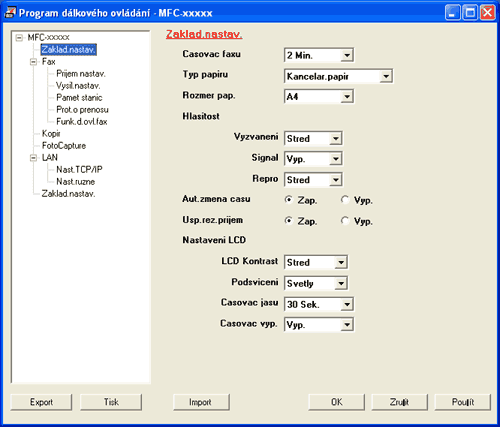Select Kopir in the tree
Screen dimensions: 500x427
(51, 134)
